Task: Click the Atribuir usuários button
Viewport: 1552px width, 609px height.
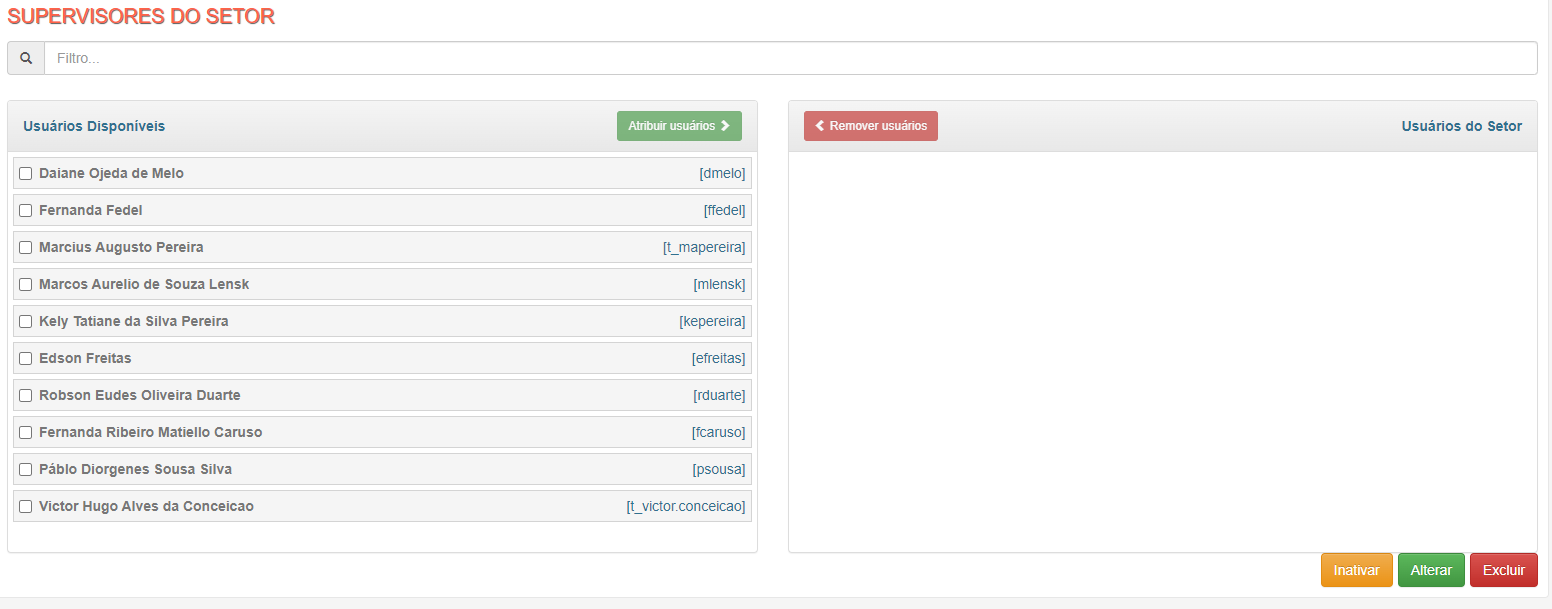Action: click(679, 126)
